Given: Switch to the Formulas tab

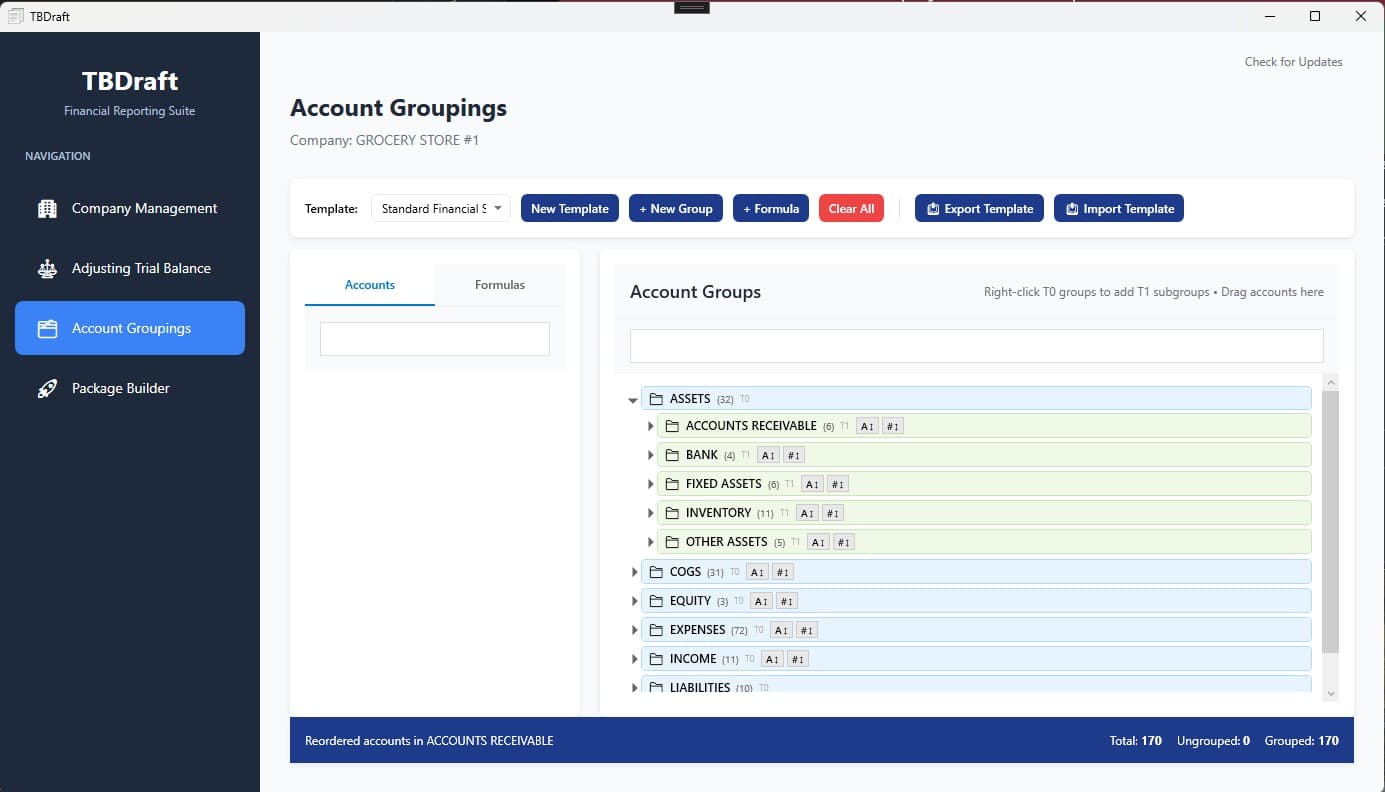Looking at the screenshot, I should coord(500,285).
